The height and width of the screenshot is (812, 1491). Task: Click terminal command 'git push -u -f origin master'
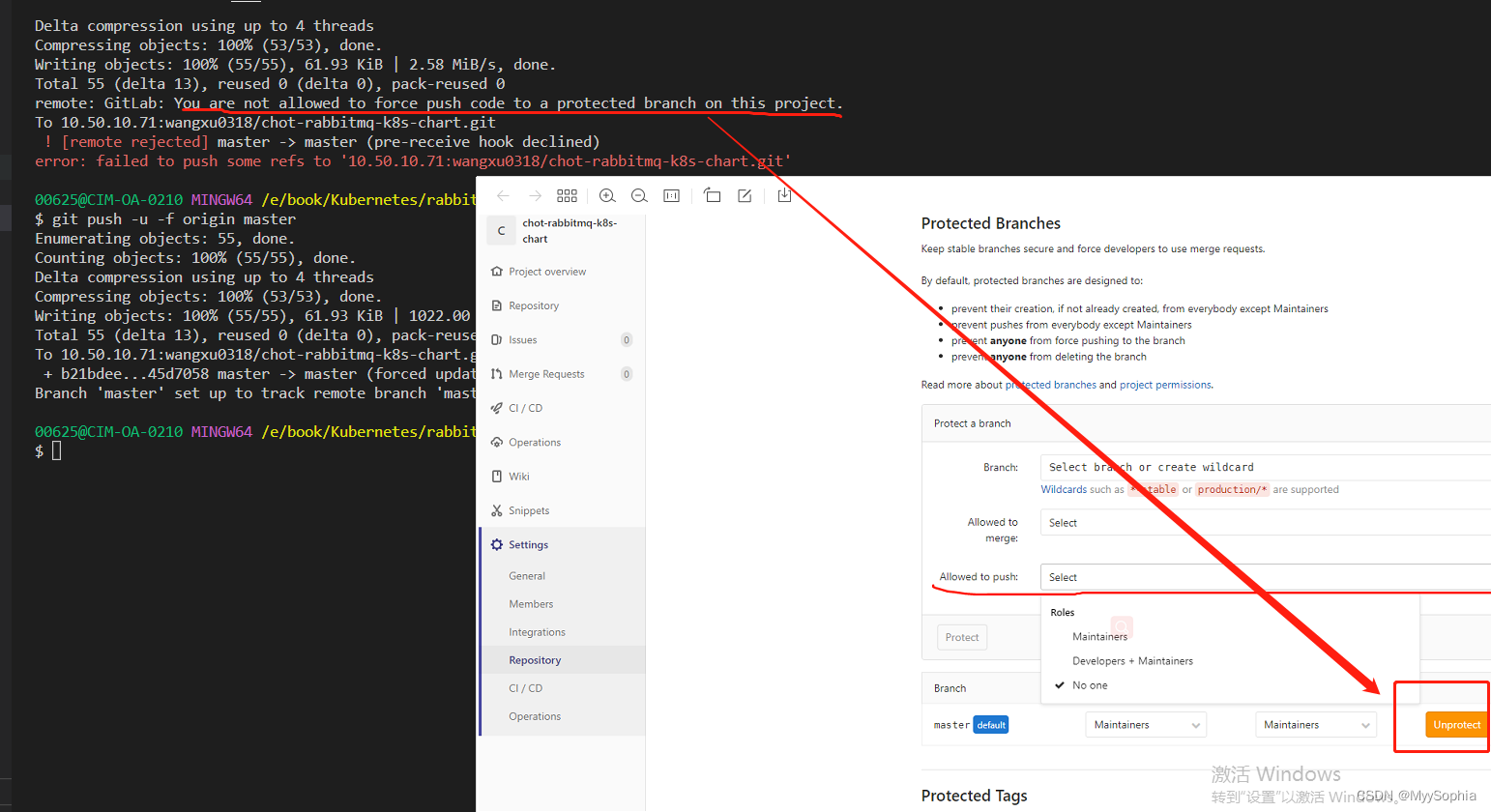(x=174, y=219)
